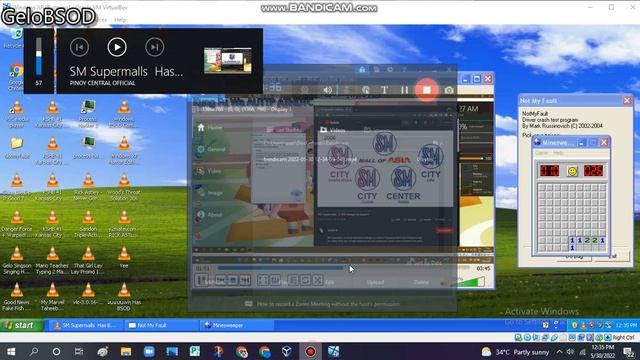Screen dimensions: 640x360
Task: Switch to SM Supermalls taskbar button
Action: 86,325
